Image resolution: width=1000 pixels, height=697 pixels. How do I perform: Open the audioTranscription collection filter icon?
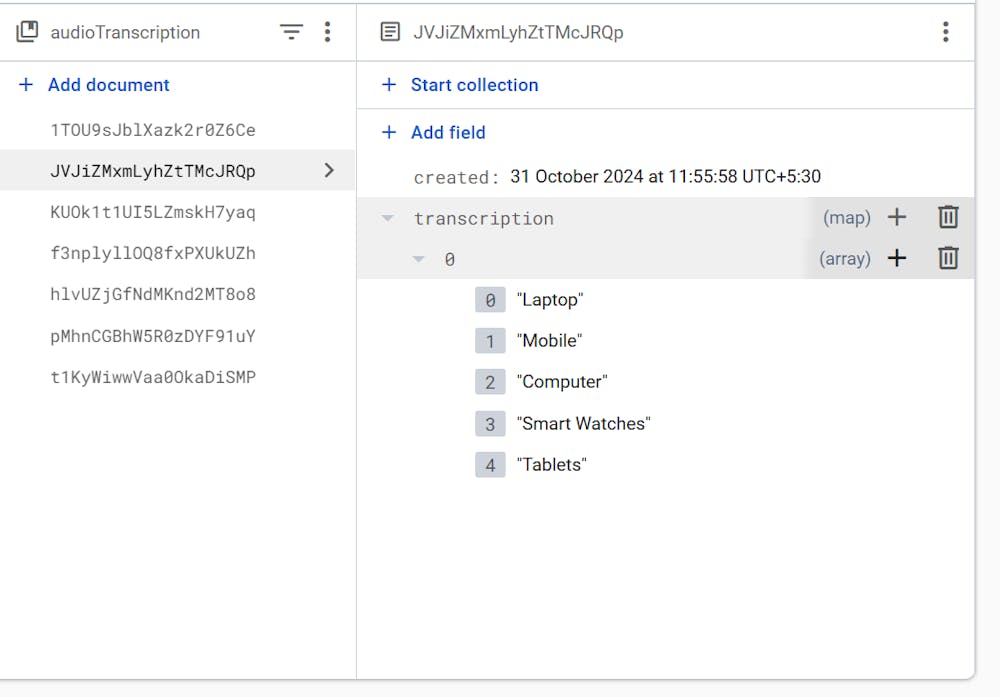tap(291, 32)
